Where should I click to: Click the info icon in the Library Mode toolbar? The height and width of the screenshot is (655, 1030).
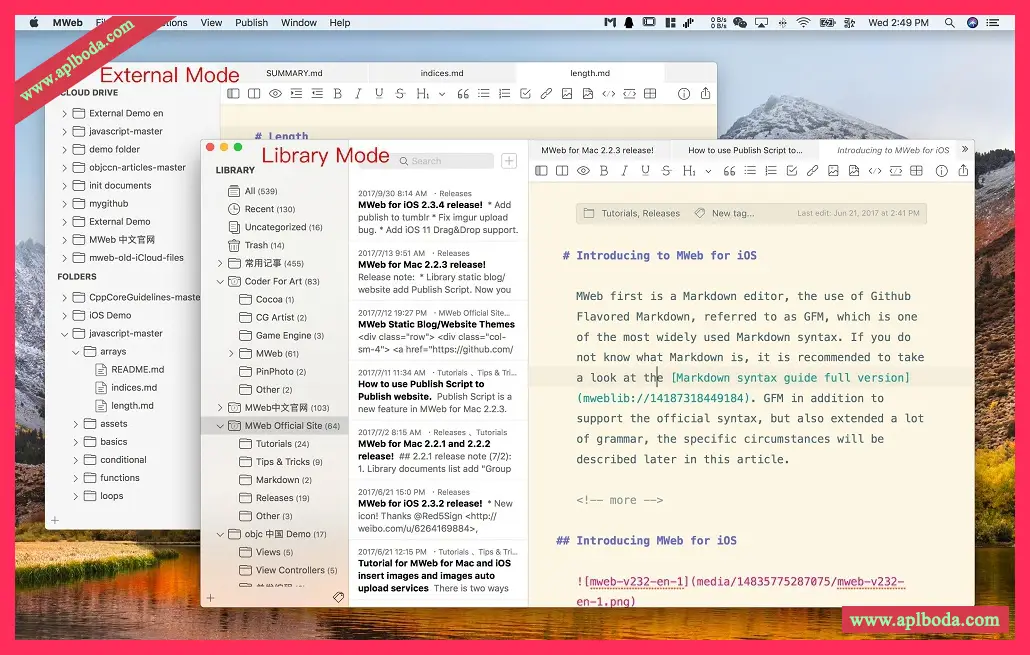click(x=942, y=171)
